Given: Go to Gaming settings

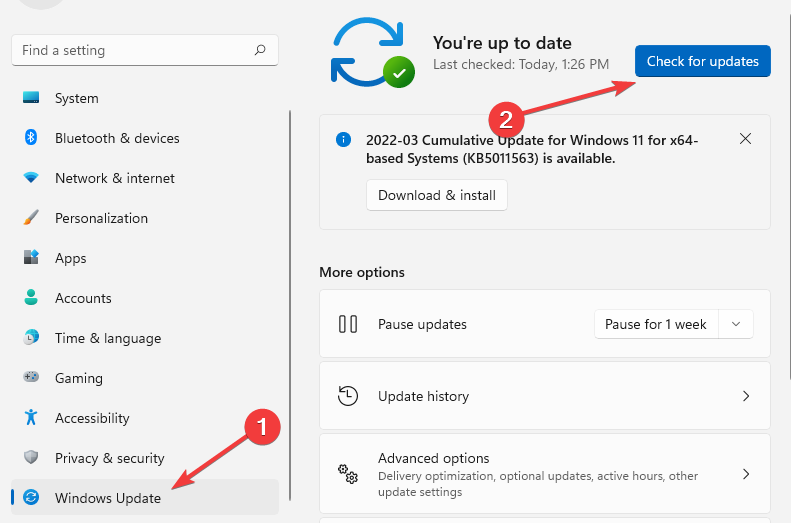Looking at the screenshot, I should (145, 378).
